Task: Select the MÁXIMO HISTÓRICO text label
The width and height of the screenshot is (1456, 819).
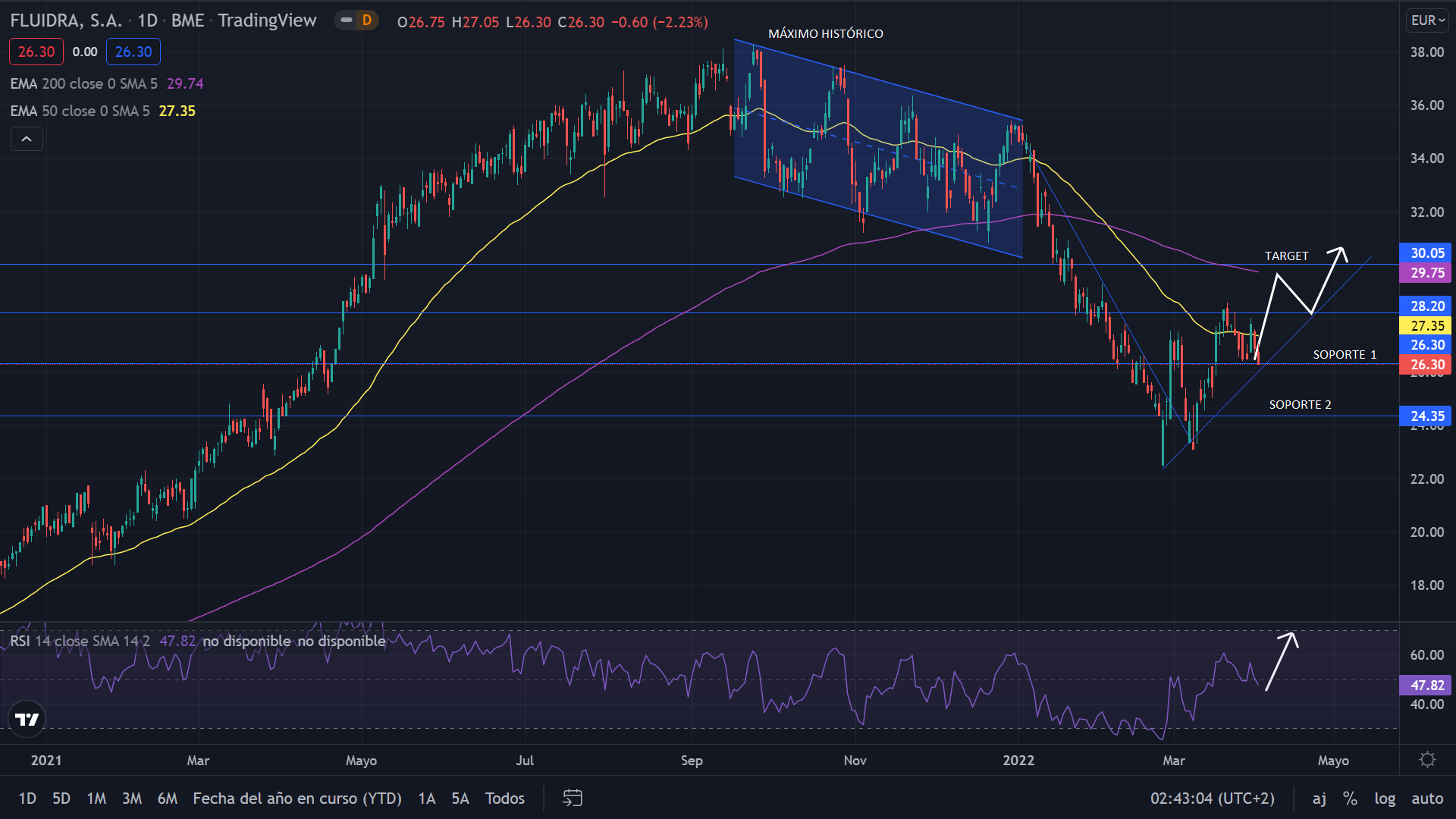Action: coord(825,33)
